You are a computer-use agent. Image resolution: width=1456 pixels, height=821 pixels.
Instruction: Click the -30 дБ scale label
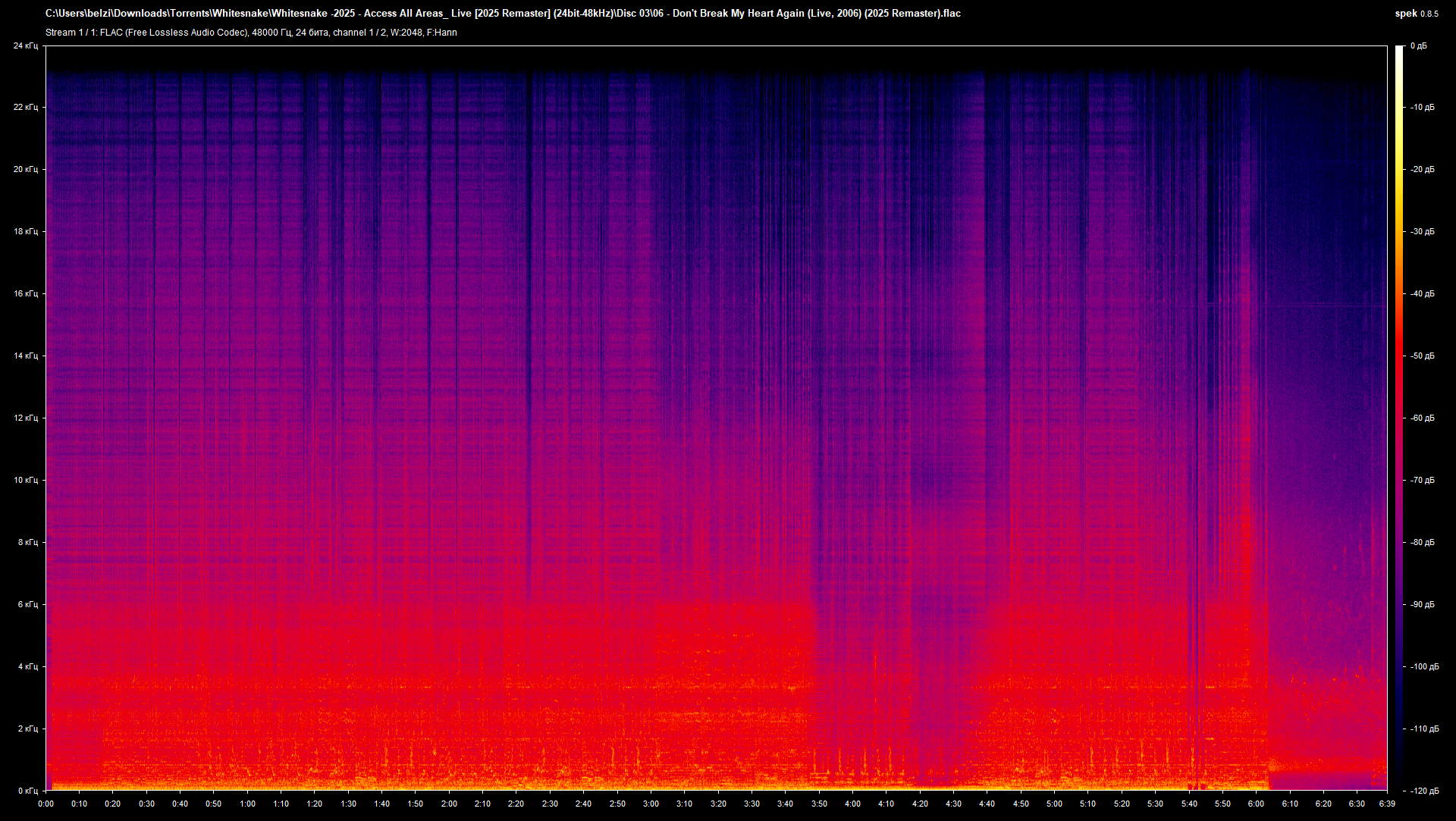[x=1422, y=232]
